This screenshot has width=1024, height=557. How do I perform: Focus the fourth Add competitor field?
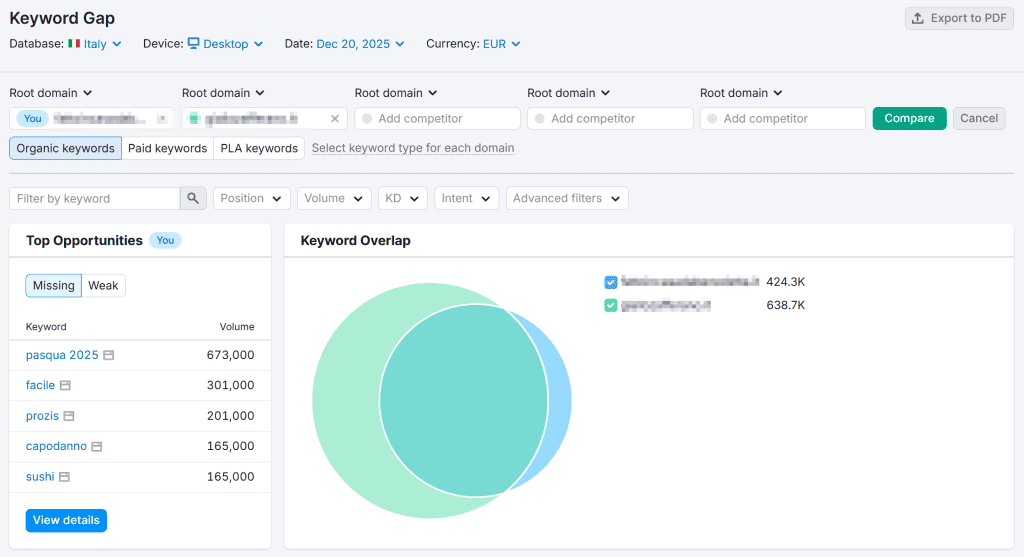tap(610, 118)
